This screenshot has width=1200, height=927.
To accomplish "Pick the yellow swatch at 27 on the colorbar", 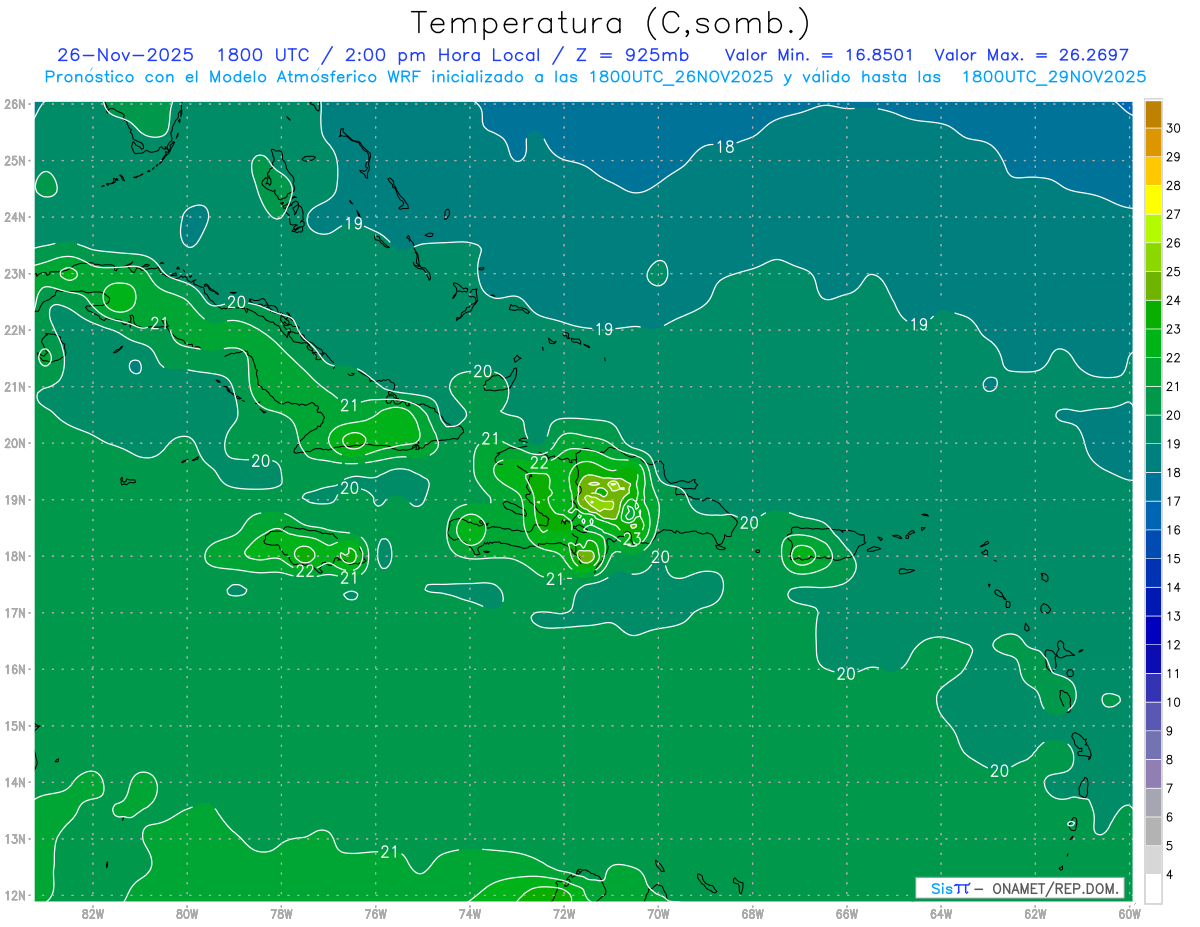I will 1153,200.
